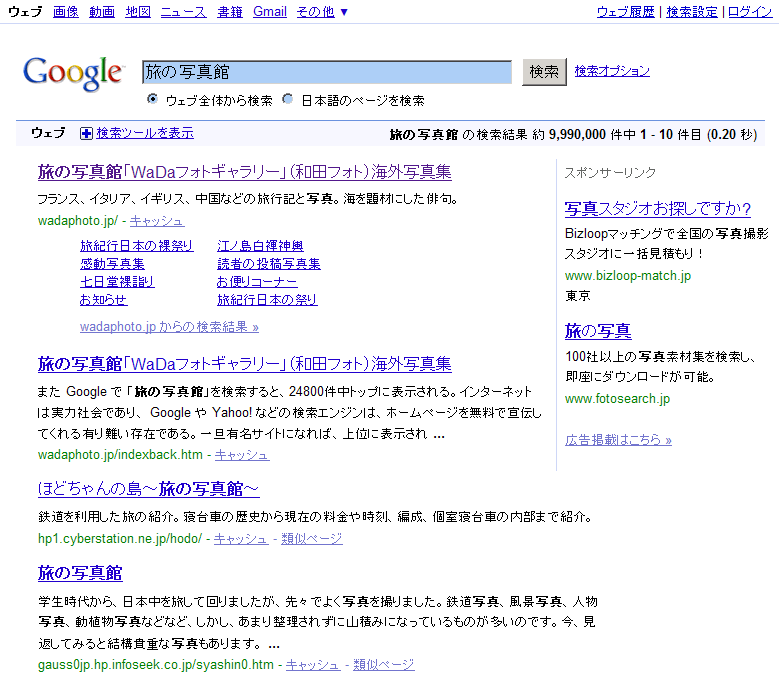Open the 動画 tab in top navigation
Image resolution: width=779 pixels, height=680 pixels.
(102, 11)
